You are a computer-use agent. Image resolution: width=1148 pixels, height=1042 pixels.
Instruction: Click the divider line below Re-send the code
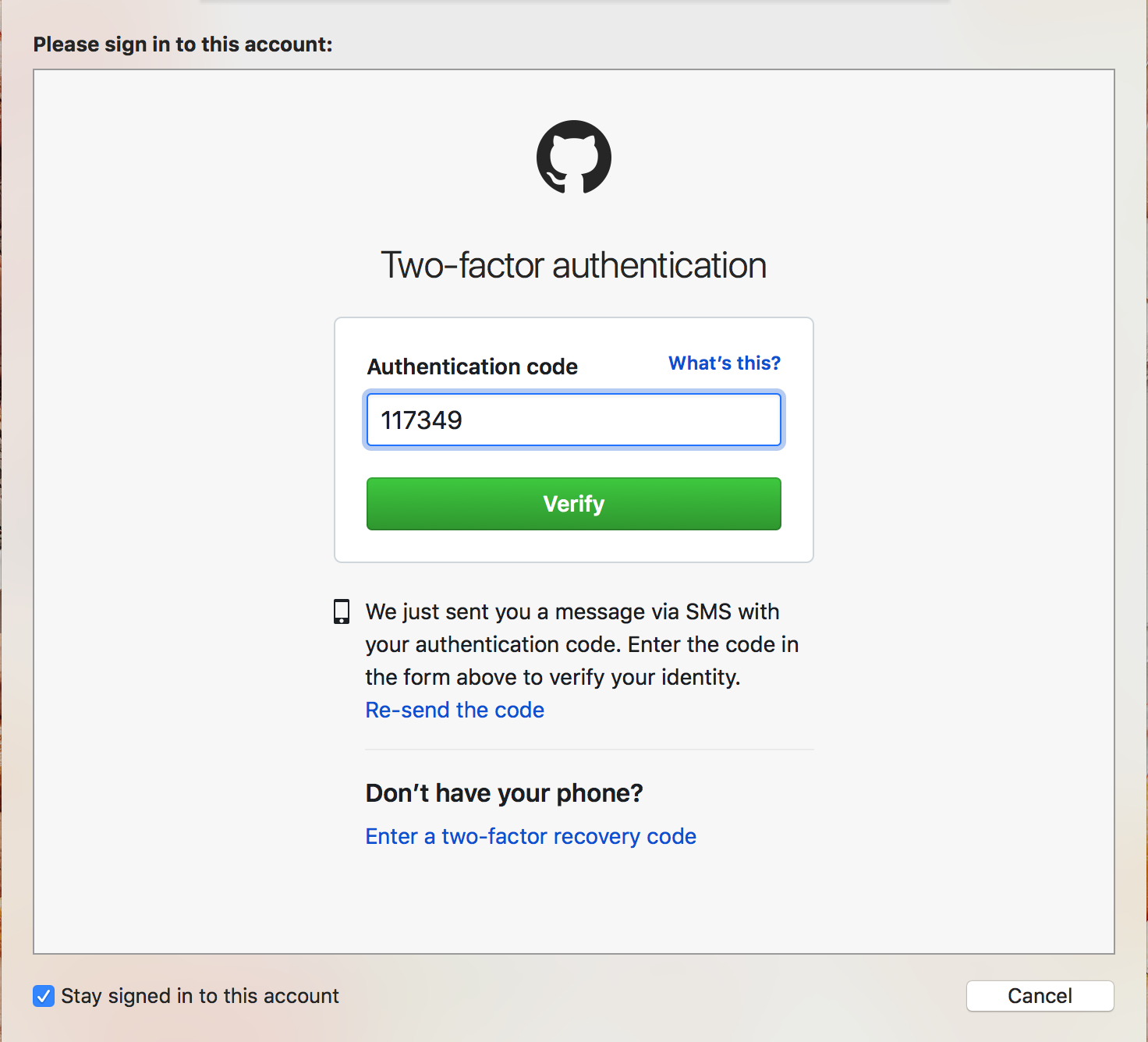[x=590, y=750]
